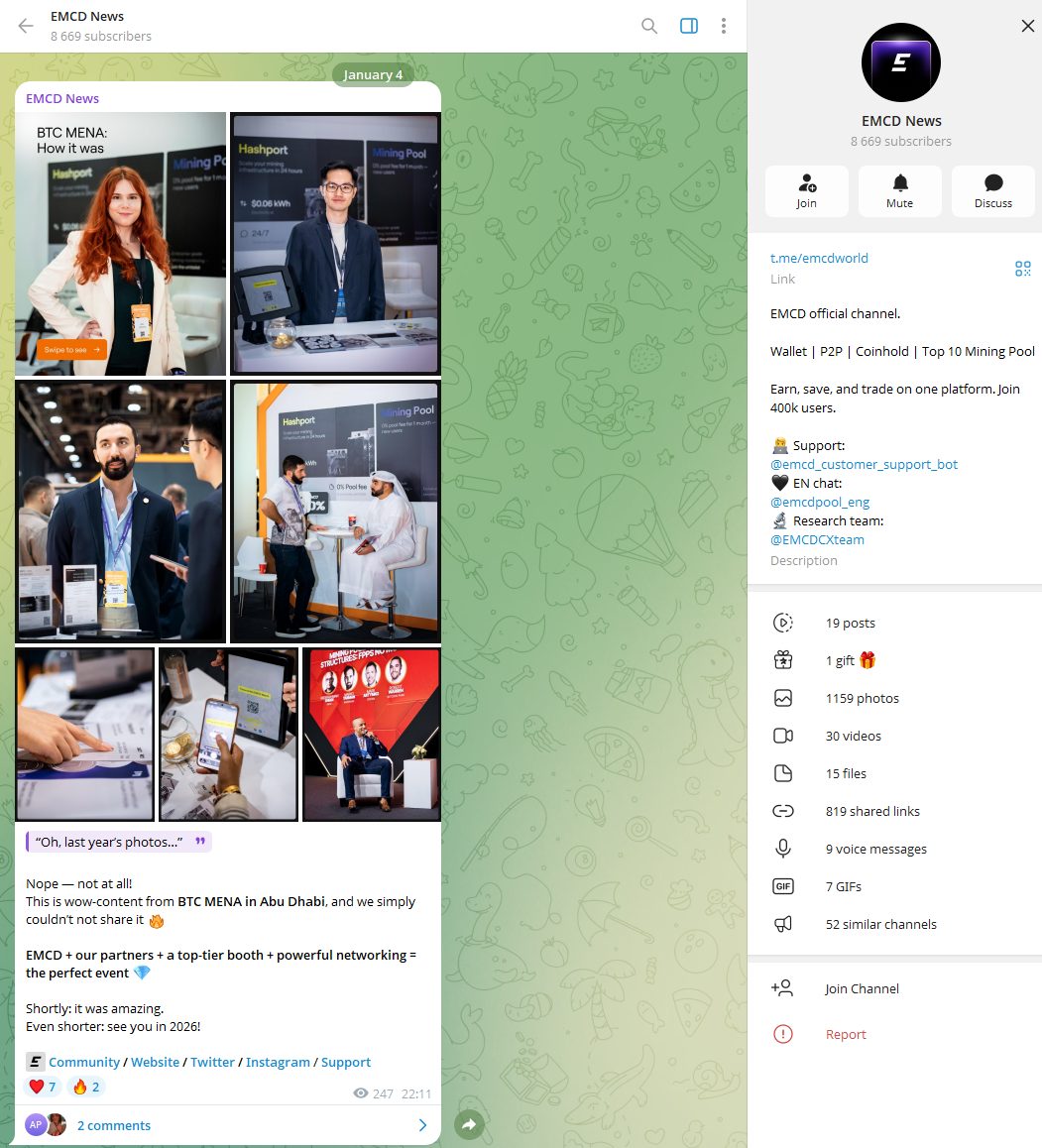Click the chain link icon
The image size is (1042, 1148).
(783, 811)
